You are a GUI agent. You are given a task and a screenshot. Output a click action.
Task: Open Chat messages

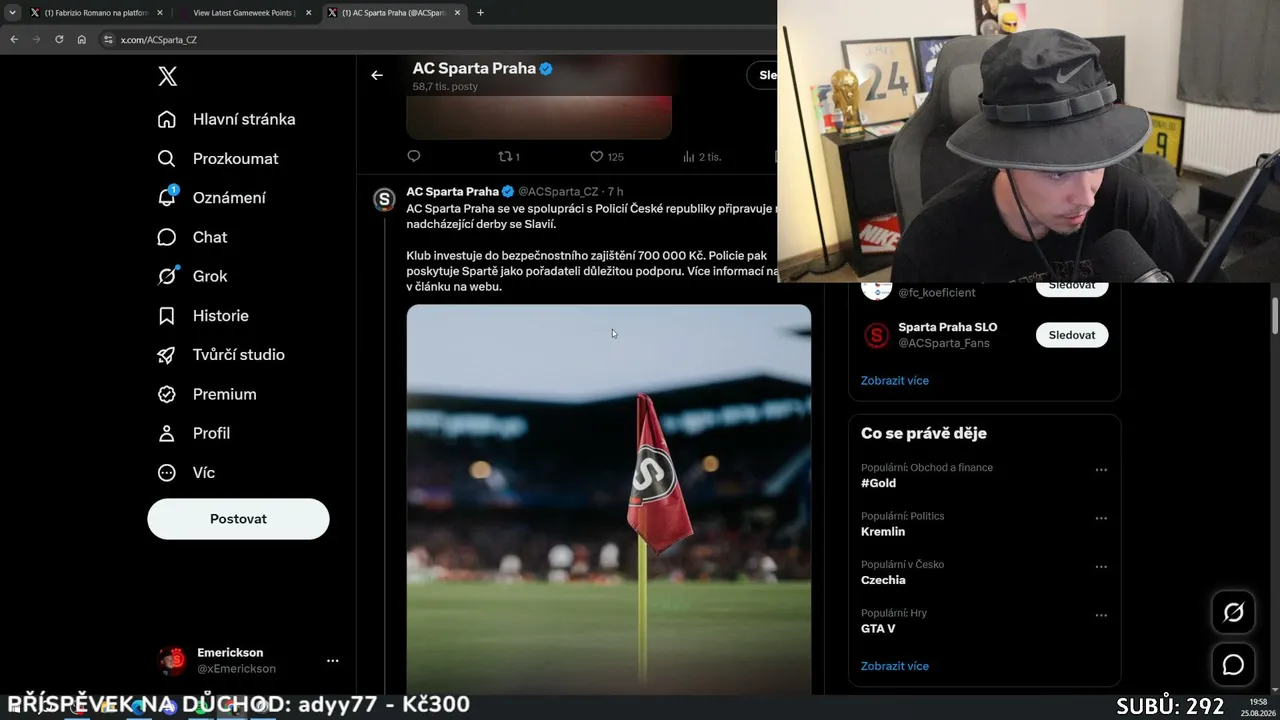192,237
